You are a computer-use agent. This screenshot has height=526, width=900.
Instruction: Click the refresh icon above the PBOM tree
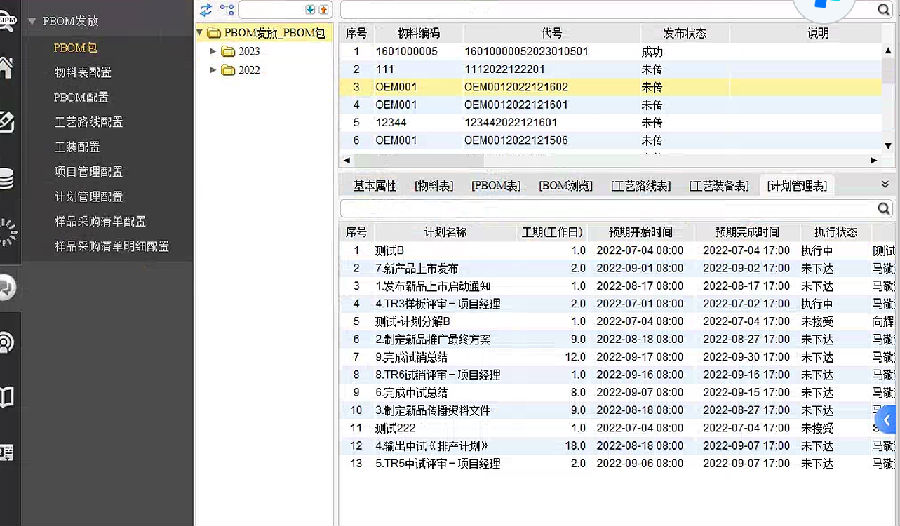click(206, 9)
